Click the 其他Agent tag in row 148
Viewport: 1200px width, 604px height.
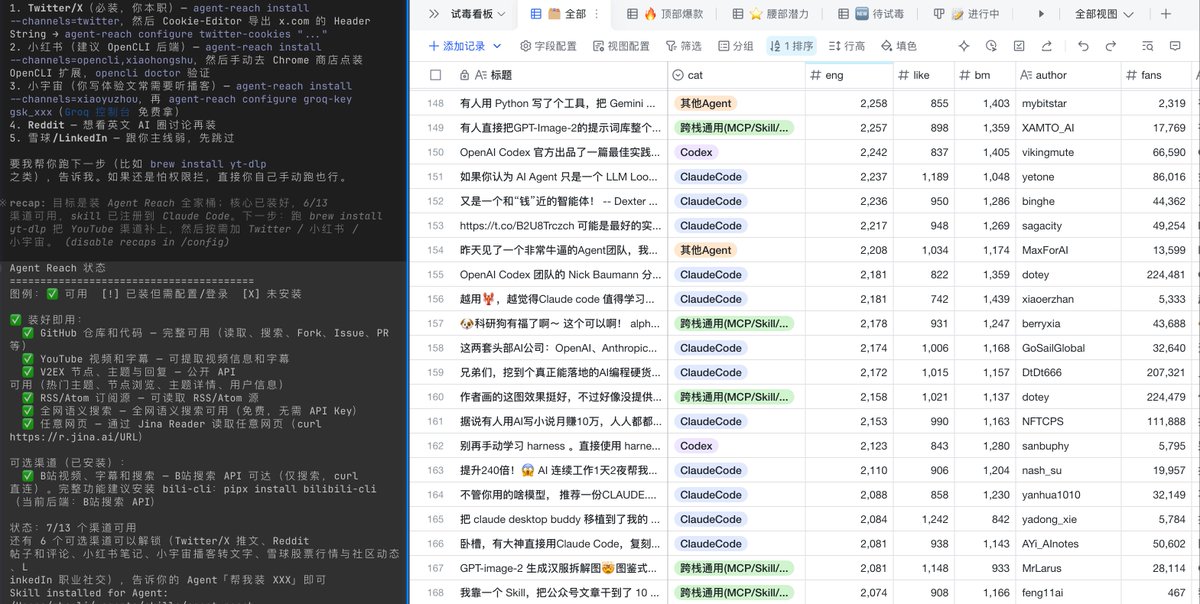tap(706, 103)
